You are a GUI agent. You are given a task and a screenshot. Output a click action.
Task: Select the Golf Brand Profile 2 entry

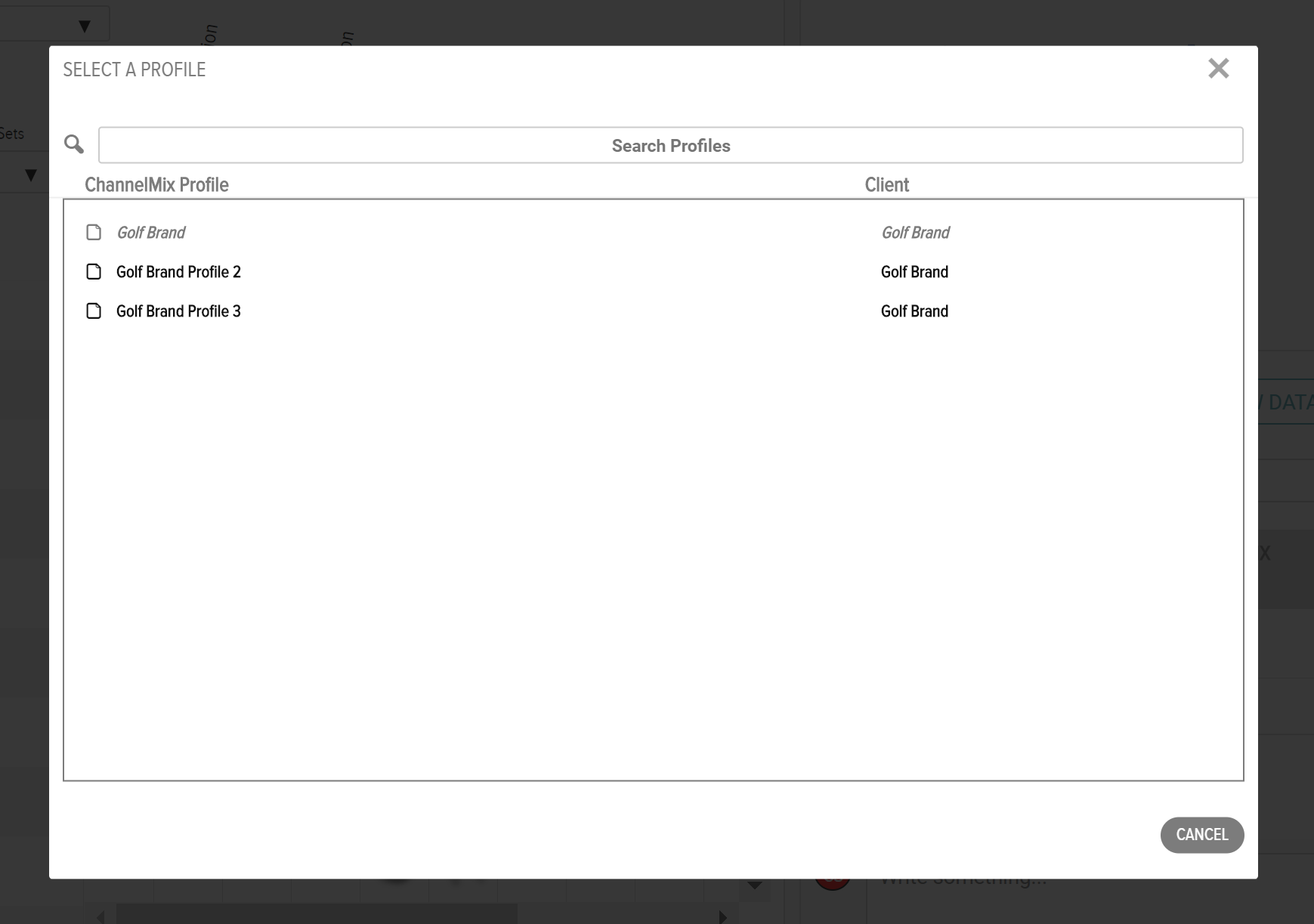(x=178, y=271)
